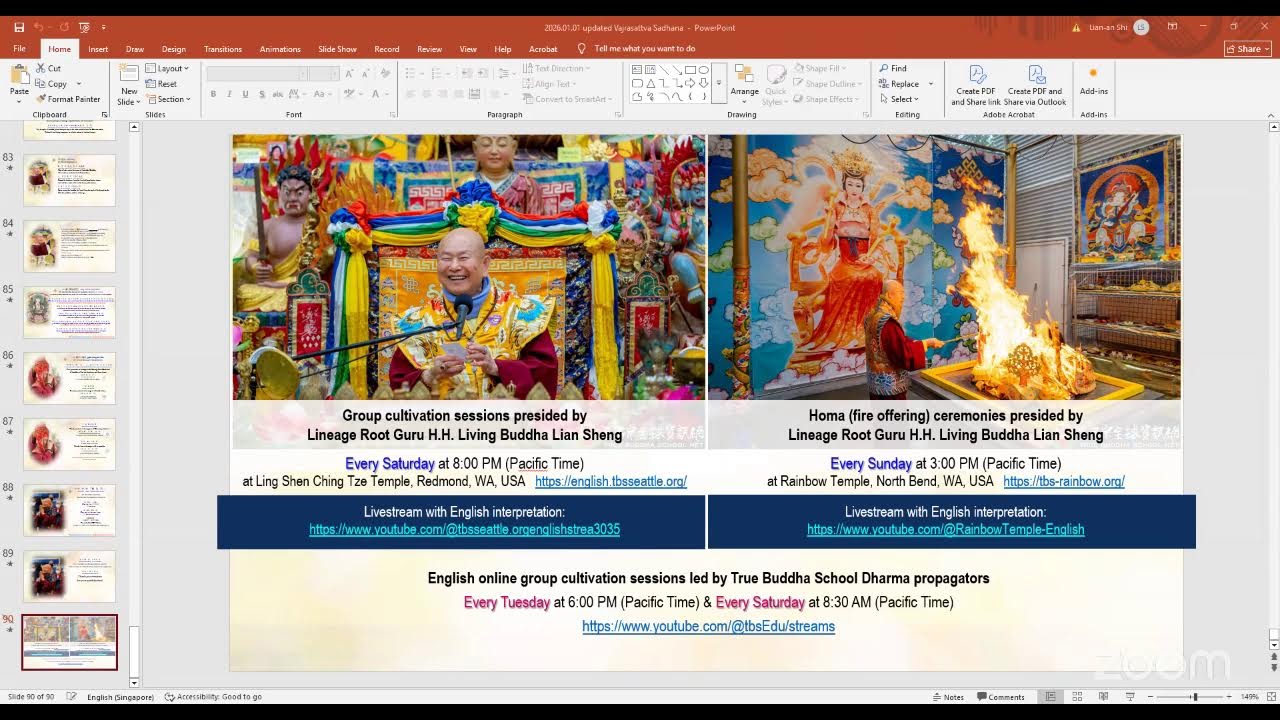Screen dimensions: 1280x720
Task: Expand the Section dropdown
Action: (168, 99)
